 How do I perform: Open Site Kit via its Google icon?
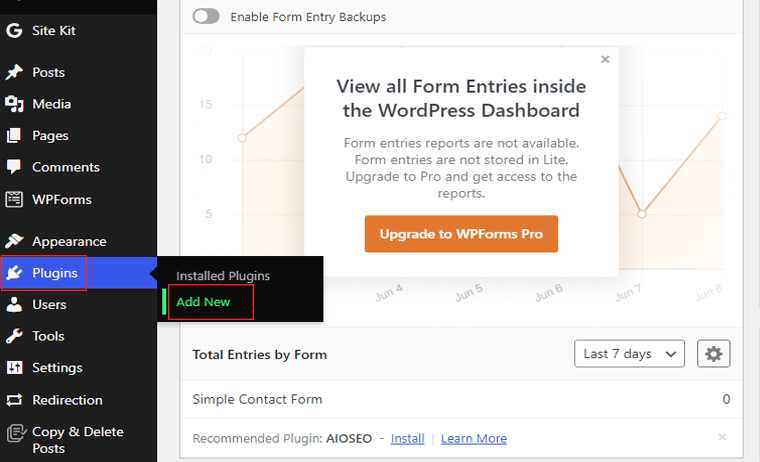pyautogui.click(x=14, y=31)
